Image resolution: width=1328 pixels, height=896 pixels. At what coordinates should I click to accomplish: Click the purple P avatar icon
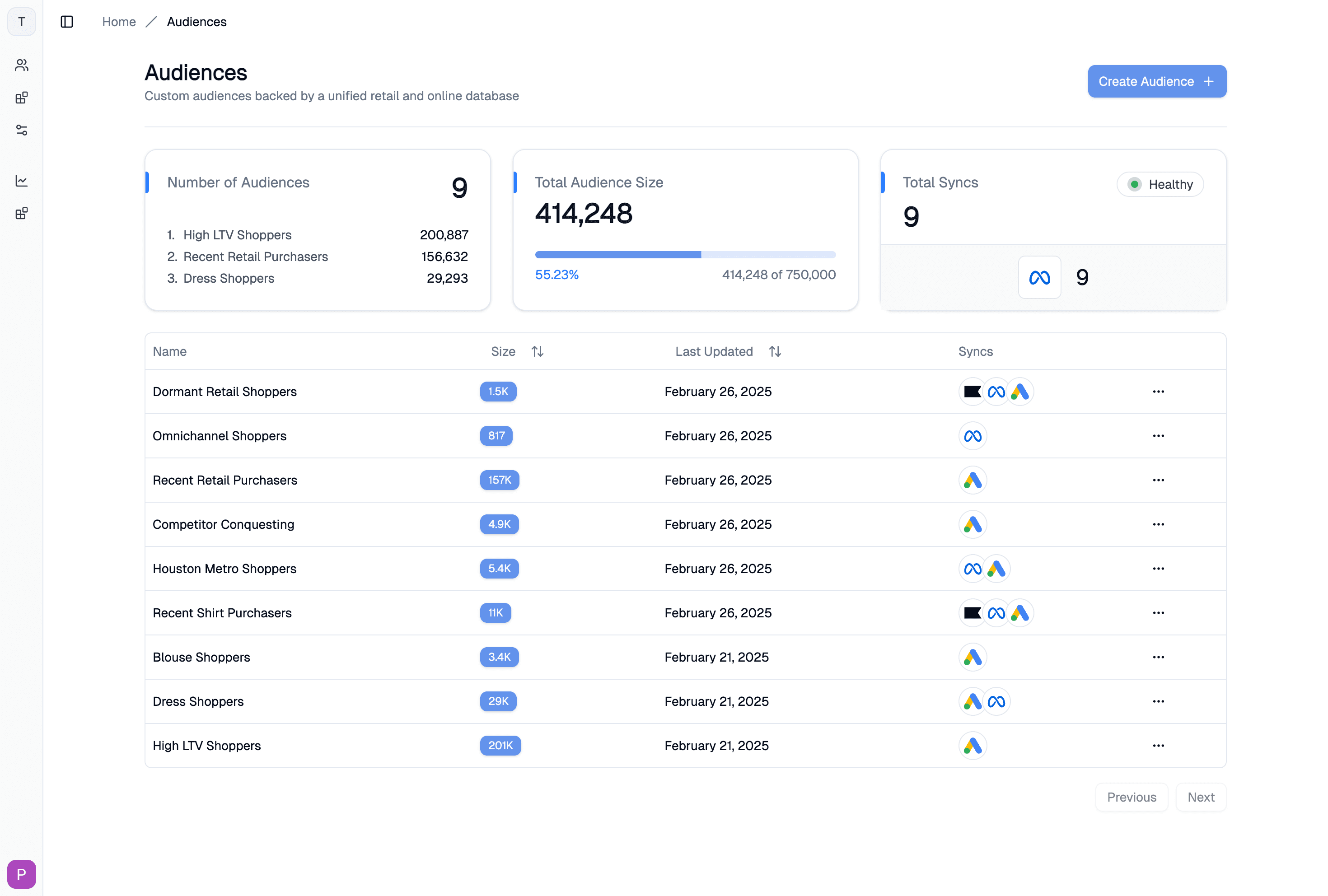pos(22,874)
